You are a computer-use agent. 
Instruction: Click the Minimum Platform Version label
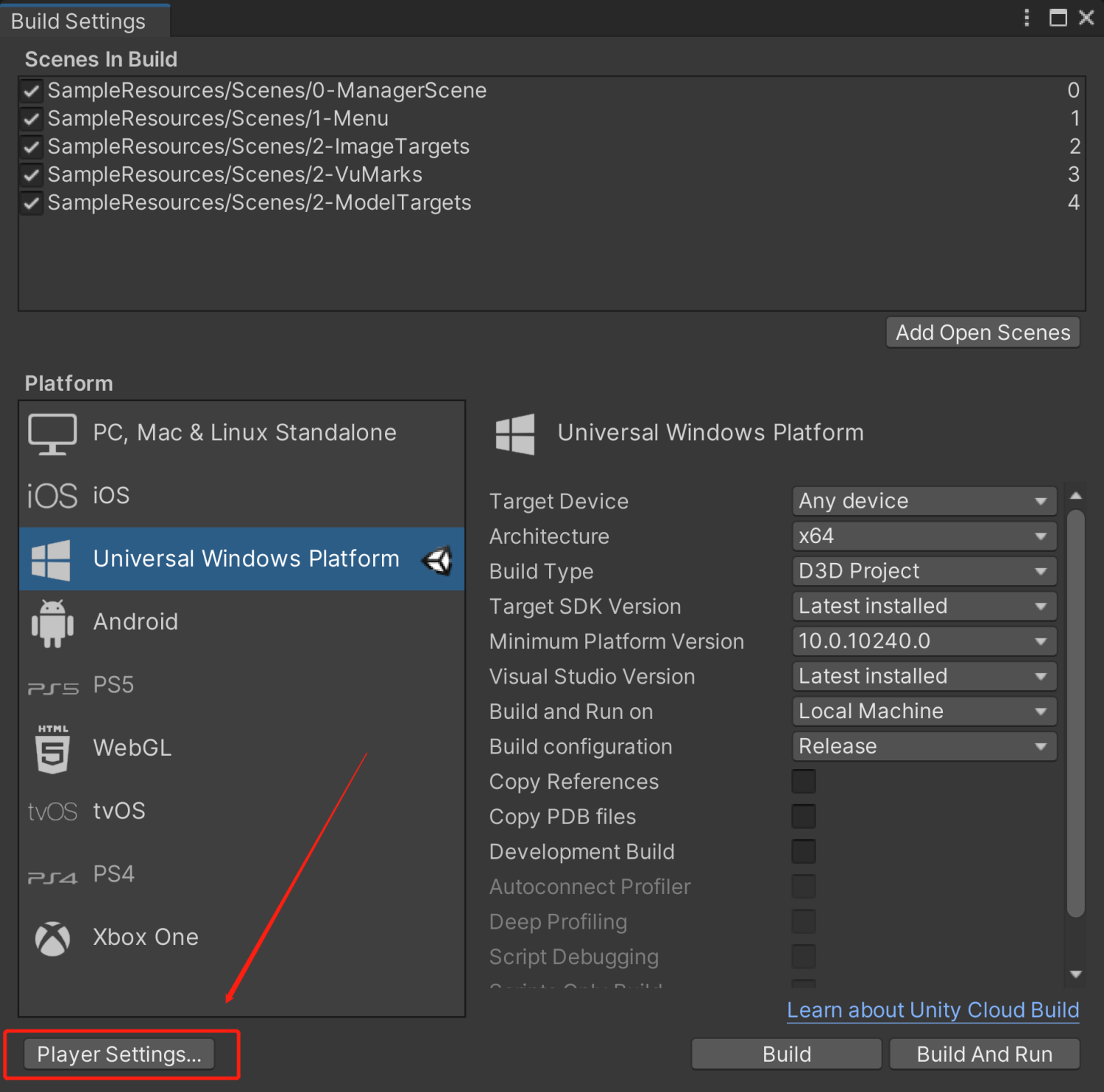[x=617, y=642]
